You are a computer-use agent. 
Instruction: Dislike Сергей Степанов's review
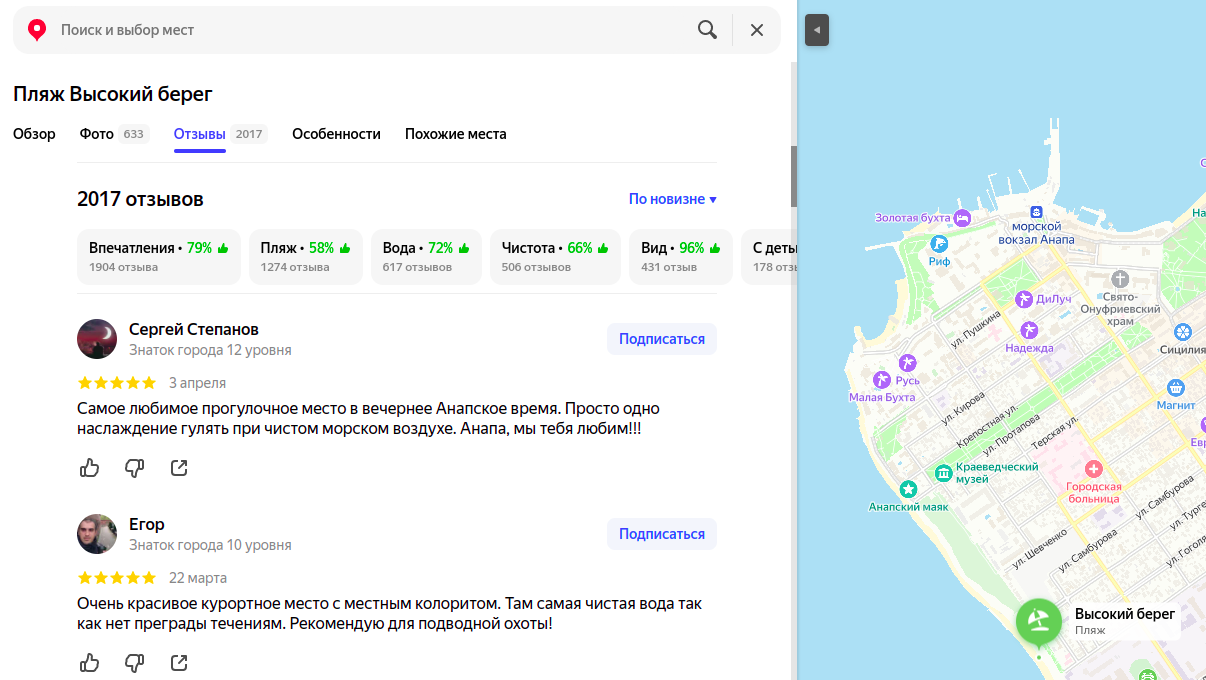[134, 467]
